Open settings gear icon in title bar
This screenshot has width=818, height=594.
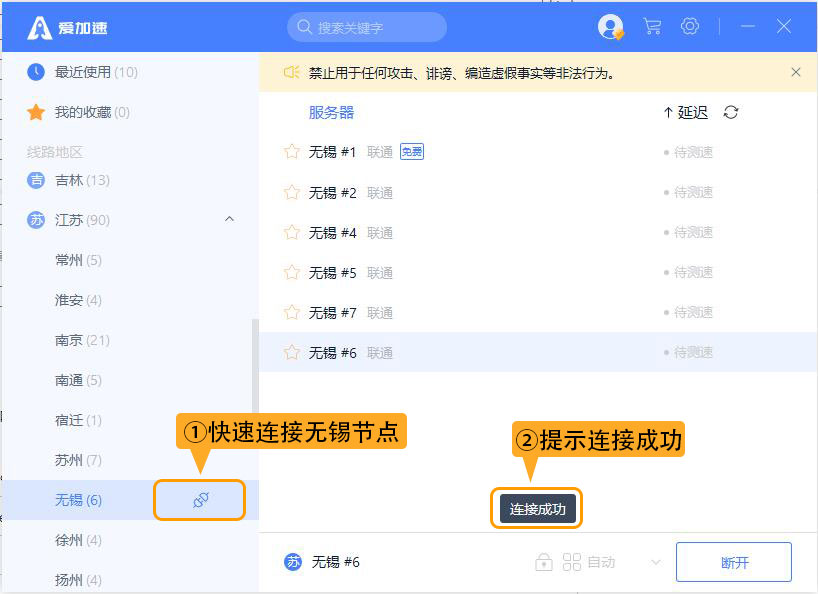690,26
